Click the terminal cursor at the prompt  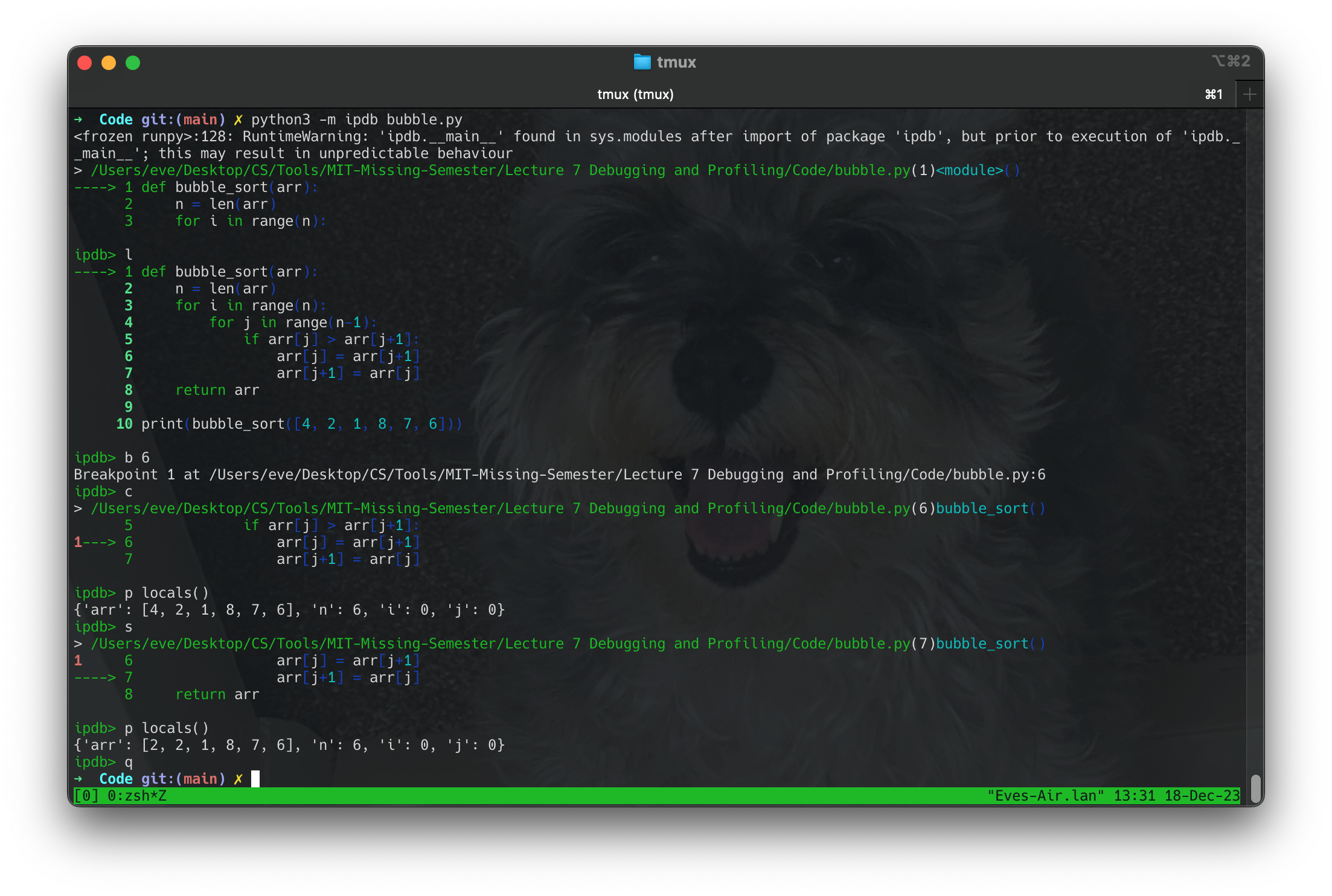(254, 779)
